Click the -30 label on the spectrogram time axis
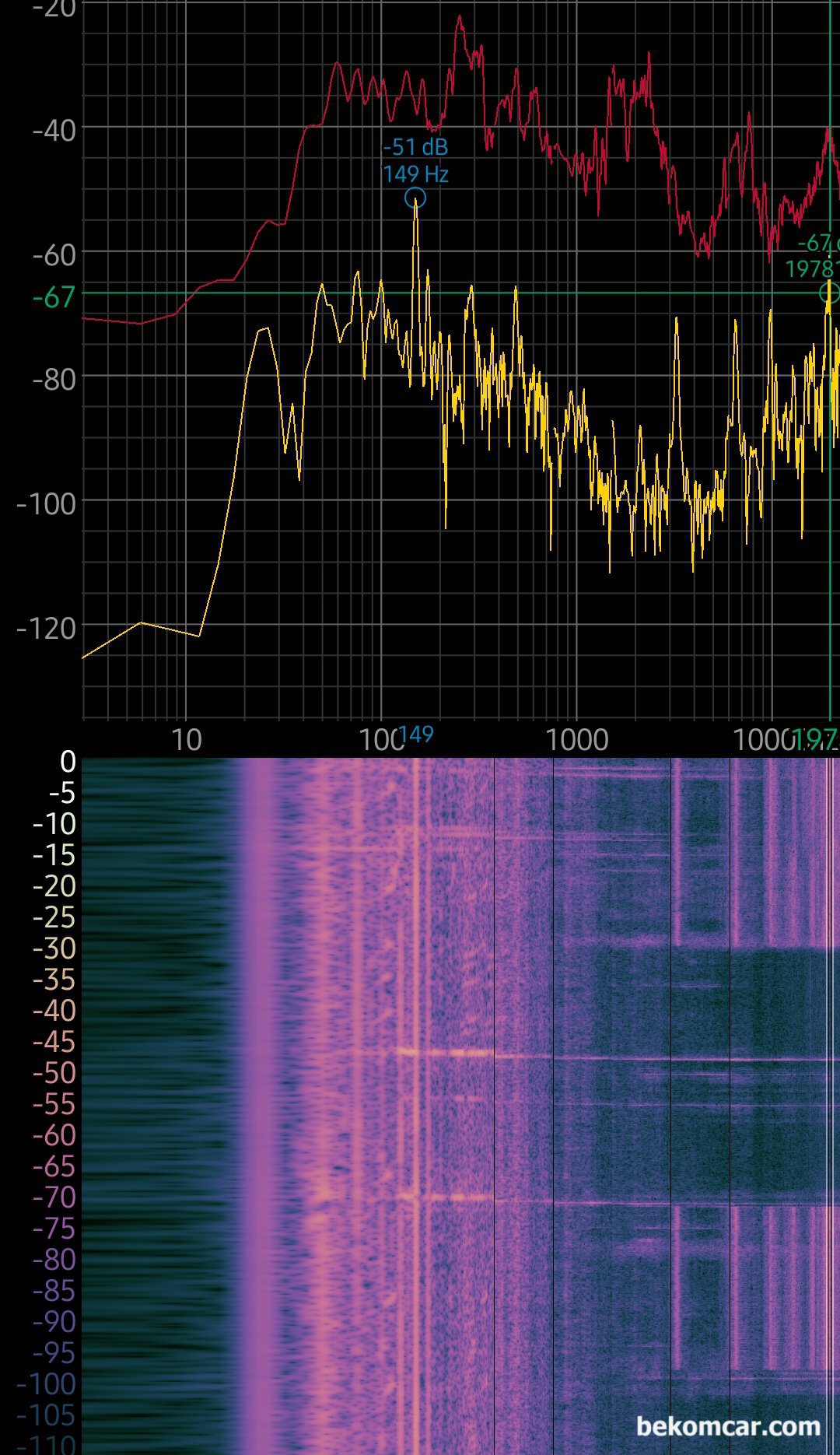The width and height of the screenshot is (840, 1455). (x=54, y=948)
